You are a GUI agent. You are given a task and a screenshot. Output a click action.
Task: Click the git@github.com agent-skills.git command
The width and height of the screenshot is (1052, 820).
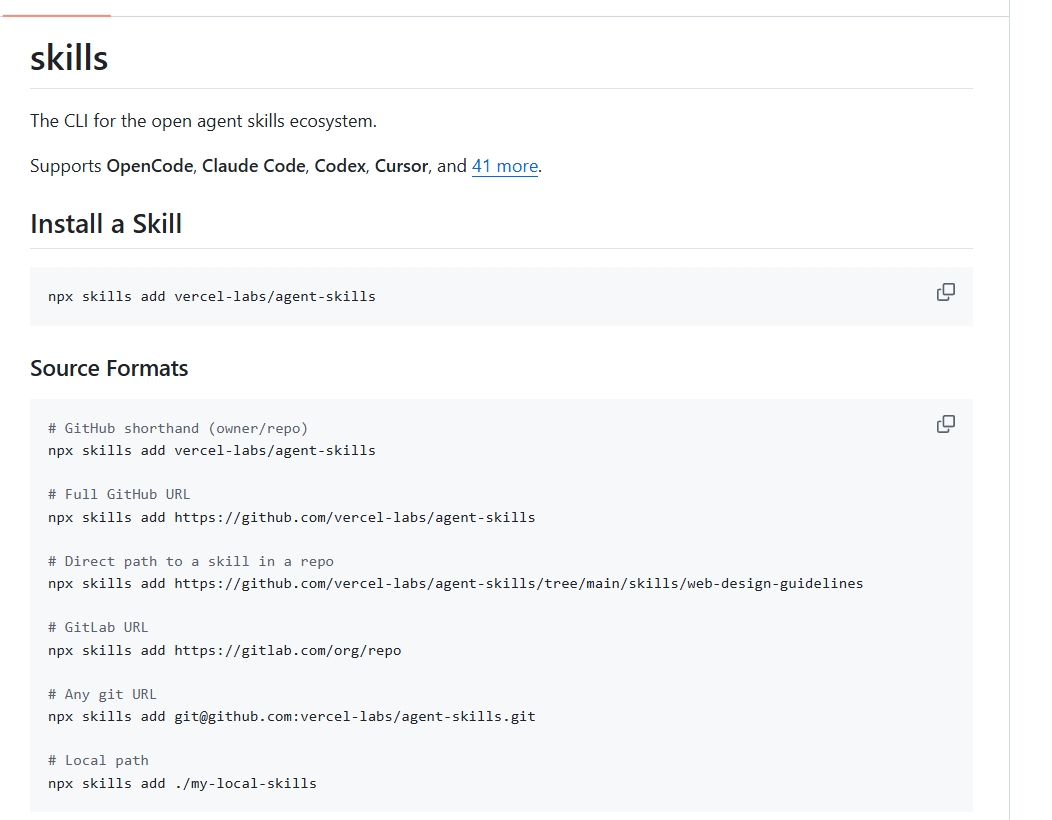[291, 716]
